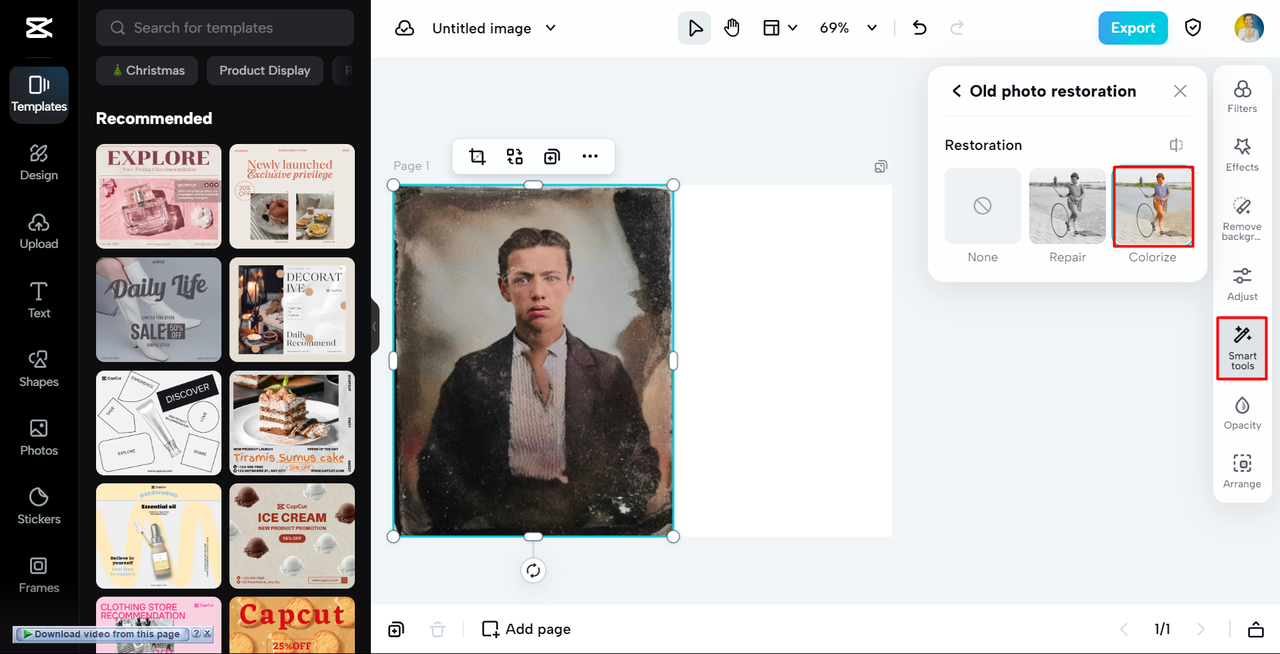Open the Effects tool
Viewport: 1280px width, 654px height.
click(1242, 155)
